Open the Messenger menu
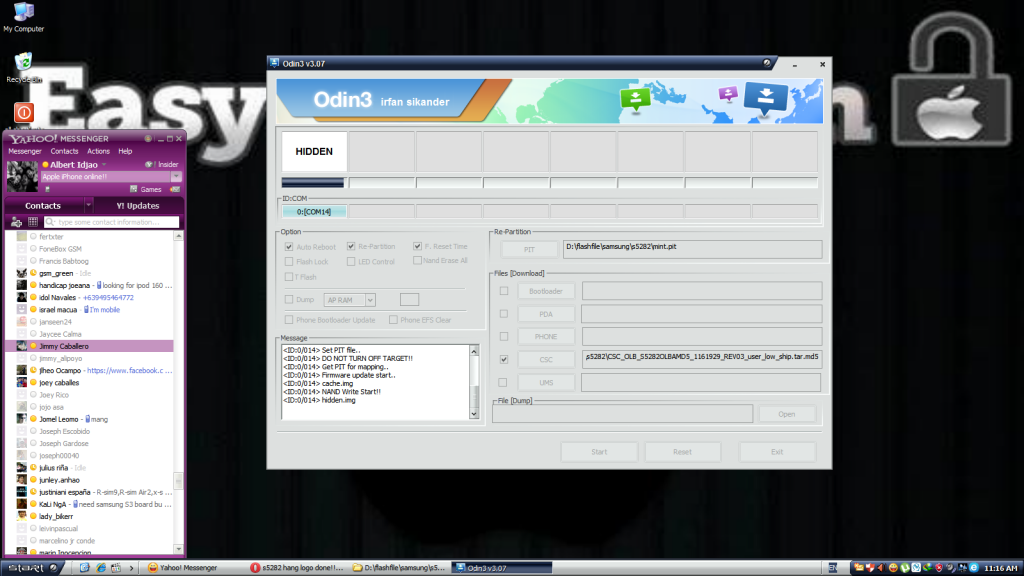Image resolution: width=1024 pixels, height=576 pixels. [x=25, y=151]
